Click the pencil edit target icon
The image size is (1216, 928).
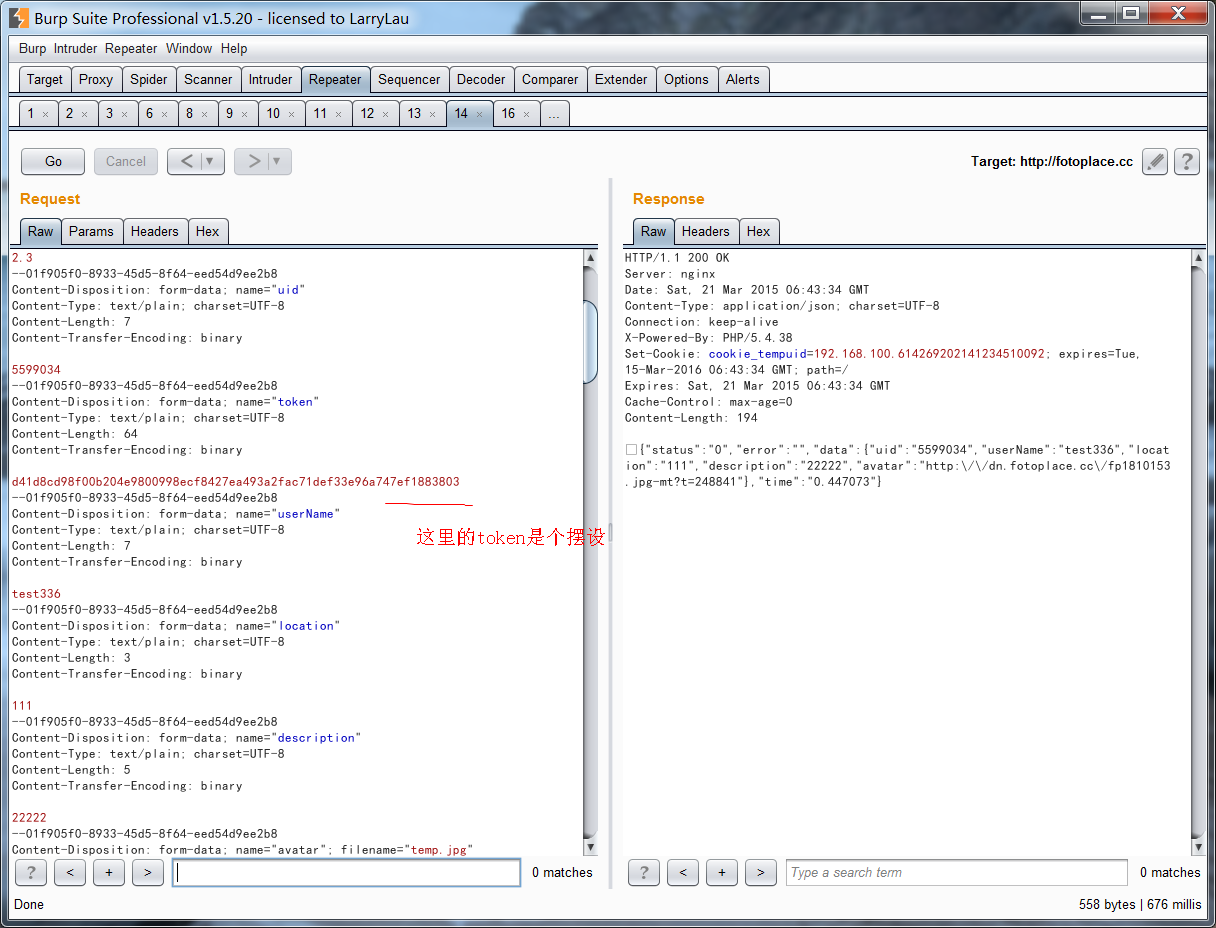(1155, 161)
